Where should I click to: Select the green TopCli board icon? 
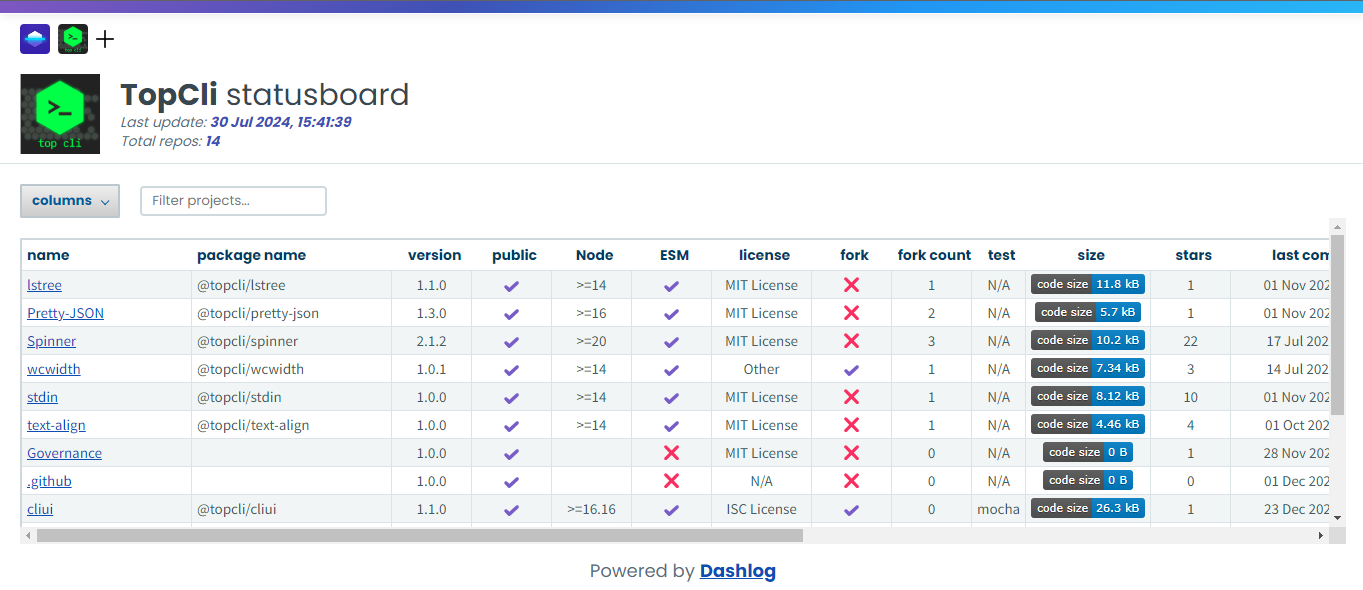pos(73,39)
